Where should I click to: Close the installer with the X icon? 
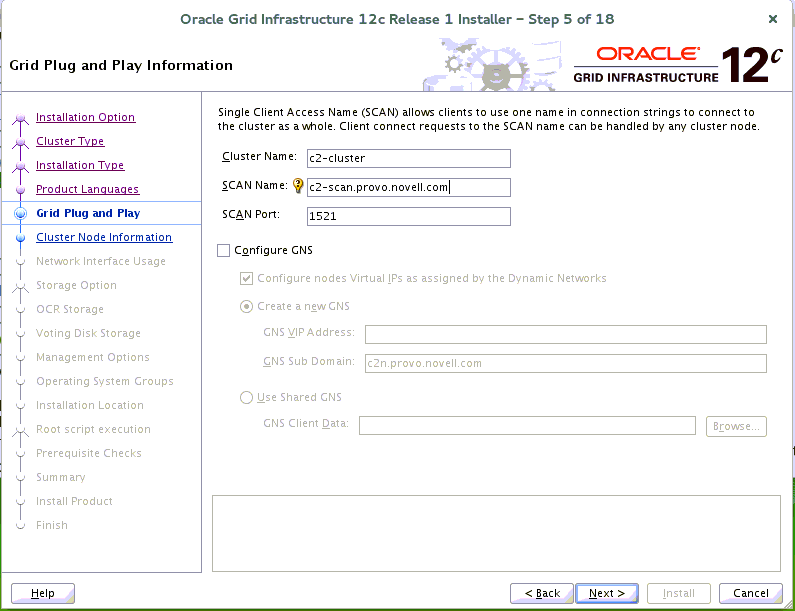tap(773, 19)
